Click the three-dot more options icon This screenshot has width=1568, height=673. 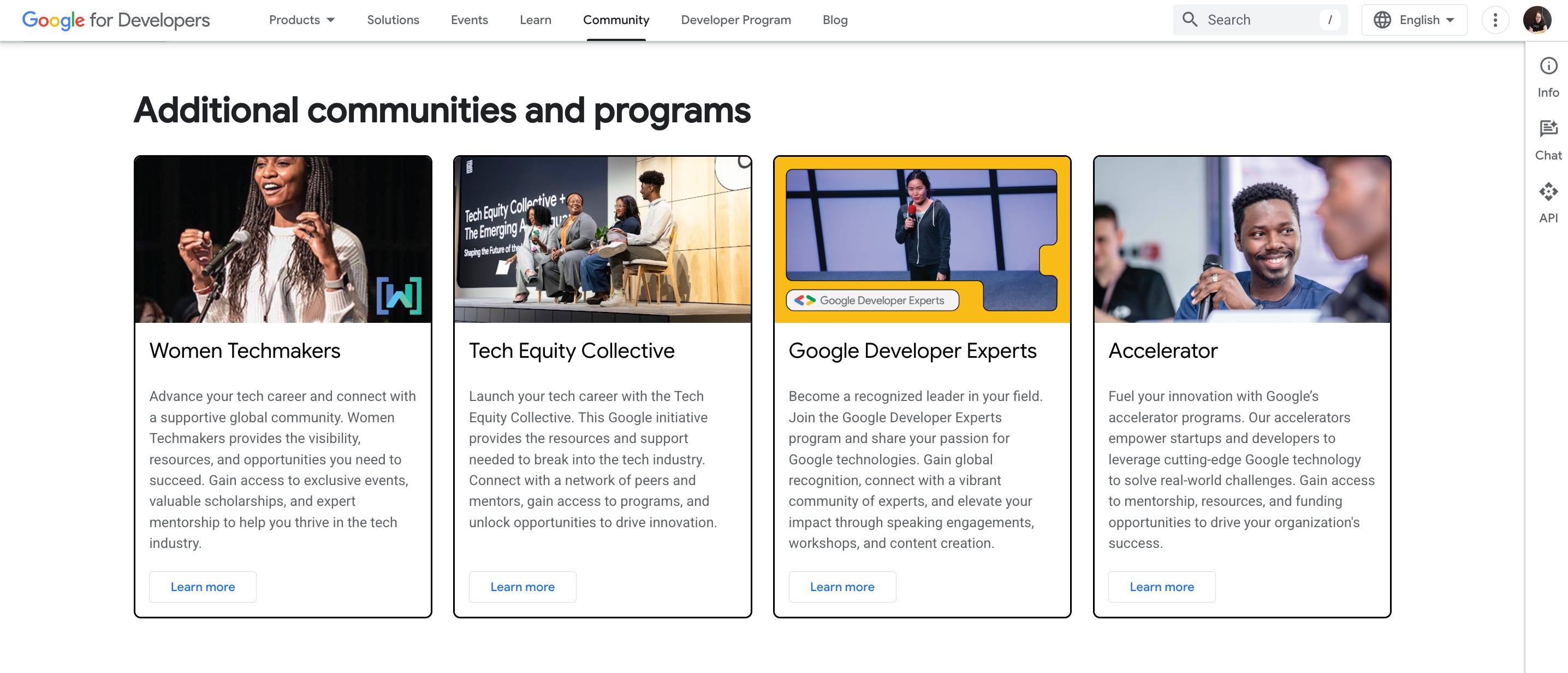(1495, 20)
